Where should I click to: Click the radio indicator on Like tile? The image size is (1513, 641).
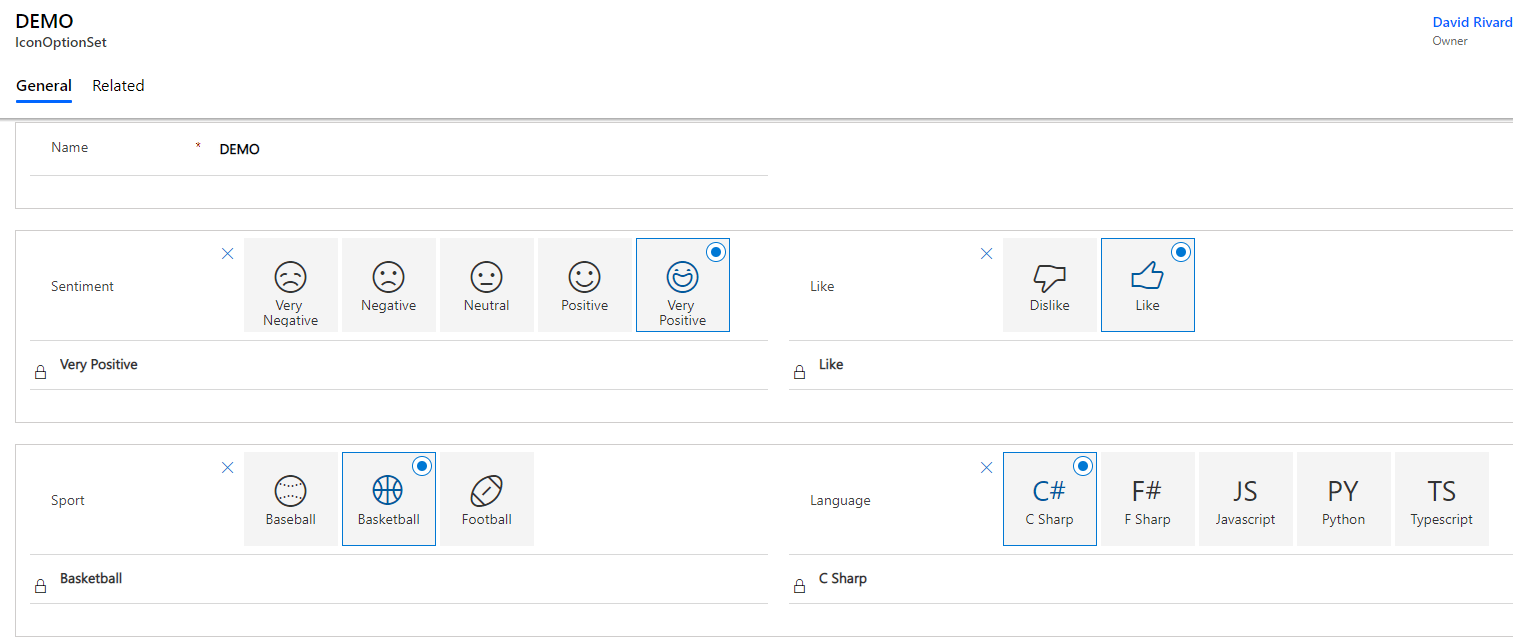pos(1181,252)
